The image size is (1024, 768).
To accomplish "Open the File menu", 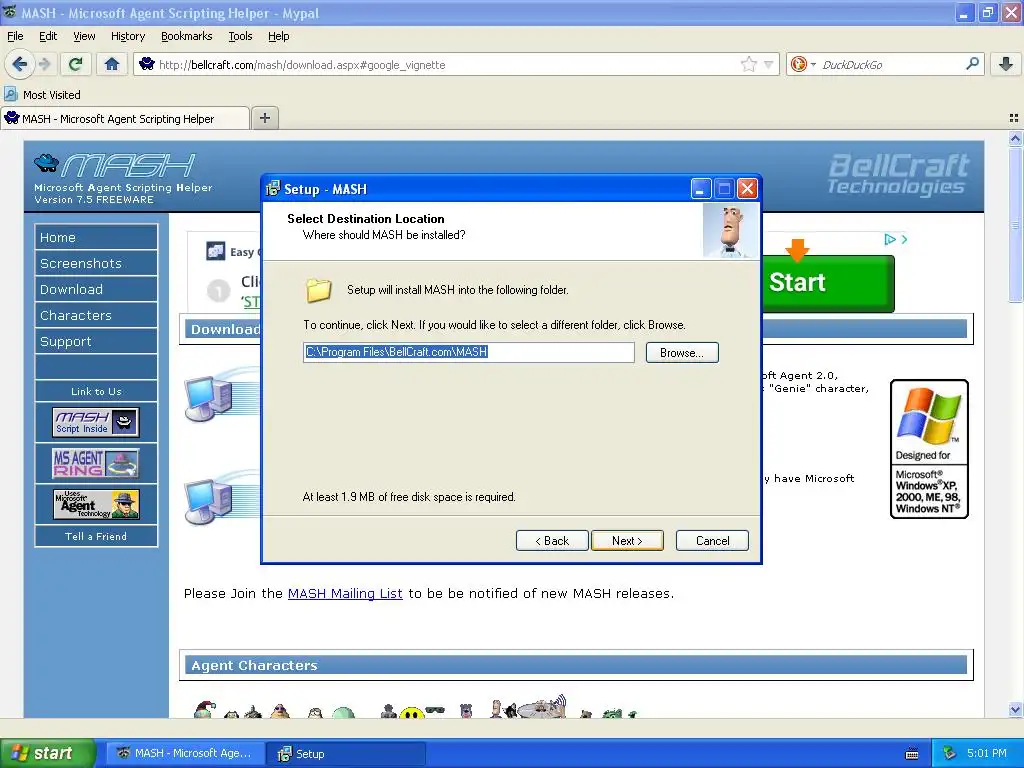I will coord(15,36).
